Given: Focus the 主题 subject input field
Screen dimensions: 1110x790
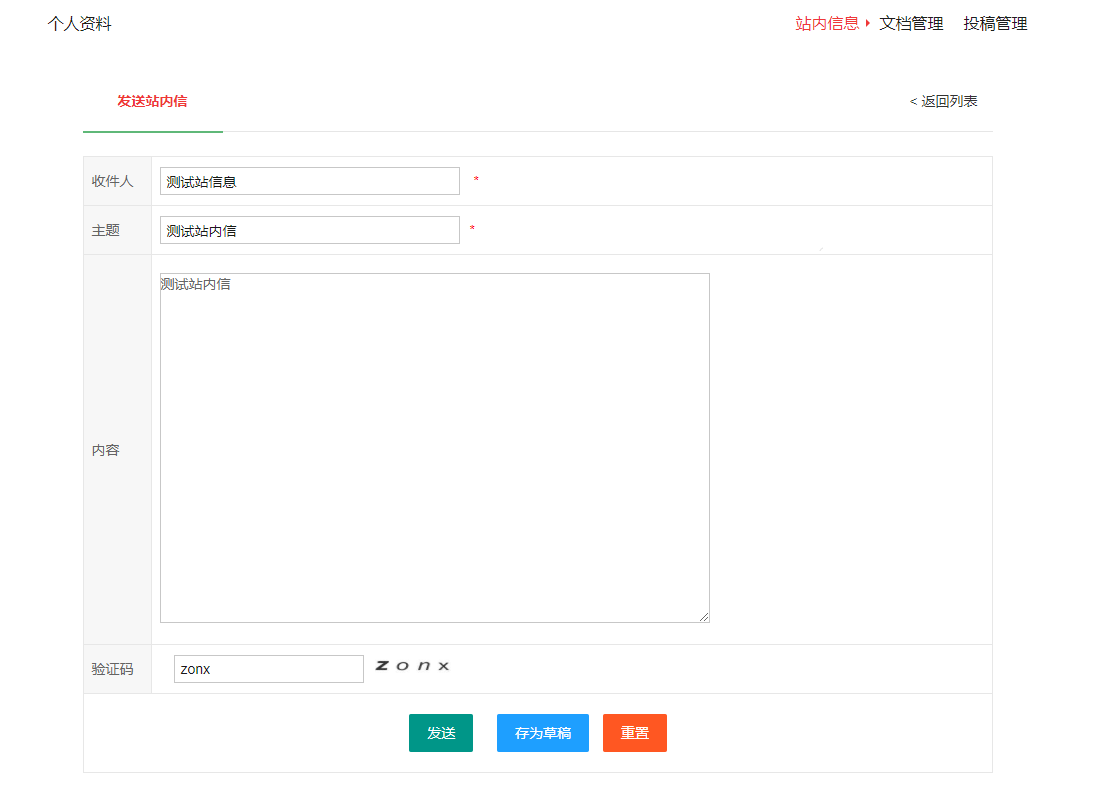Looking at the screenshot, I should pos(309,230).
